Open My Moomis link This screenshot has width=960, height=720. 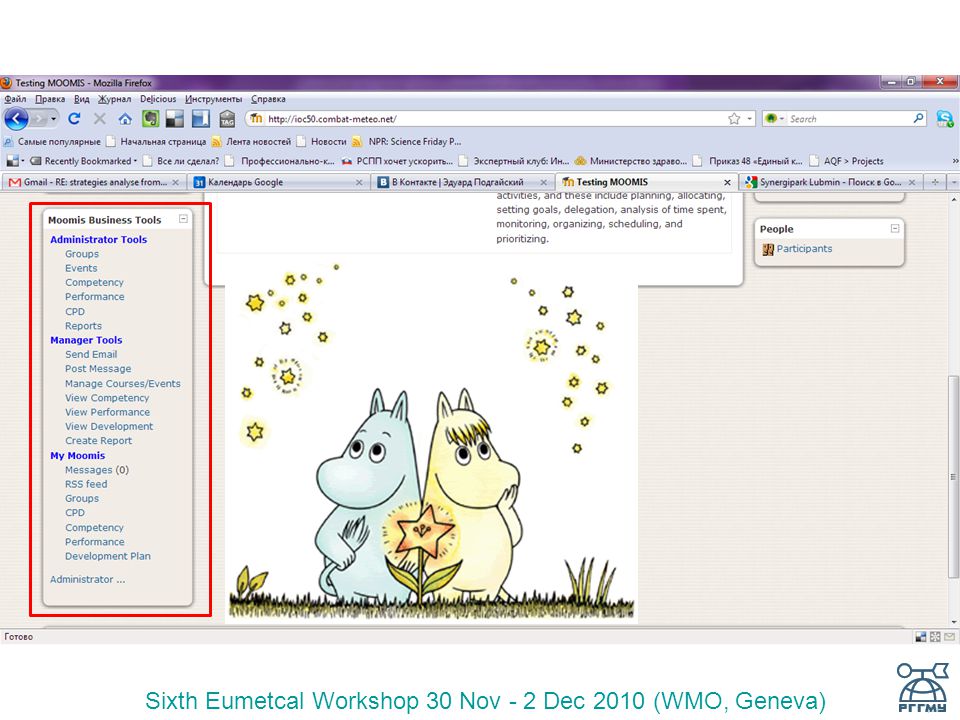[x=78, y=456]
